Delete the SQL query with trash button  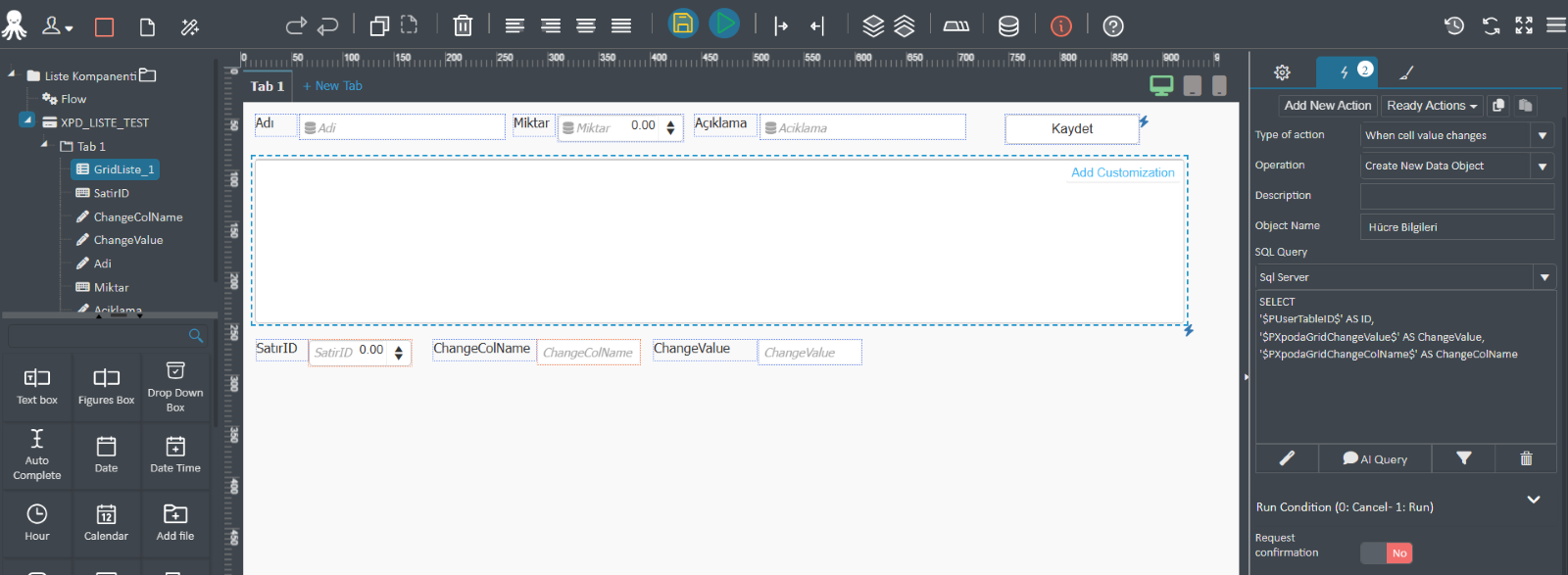[1526, 458]
